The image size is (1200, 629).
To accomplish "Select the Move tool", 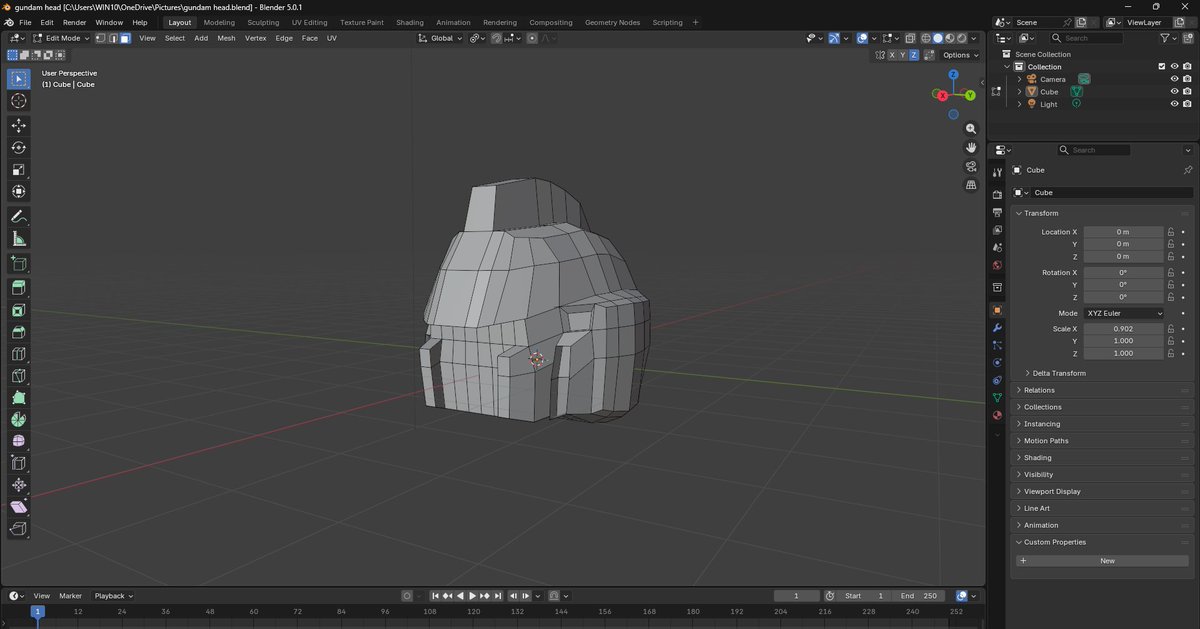I will [18, 125].
